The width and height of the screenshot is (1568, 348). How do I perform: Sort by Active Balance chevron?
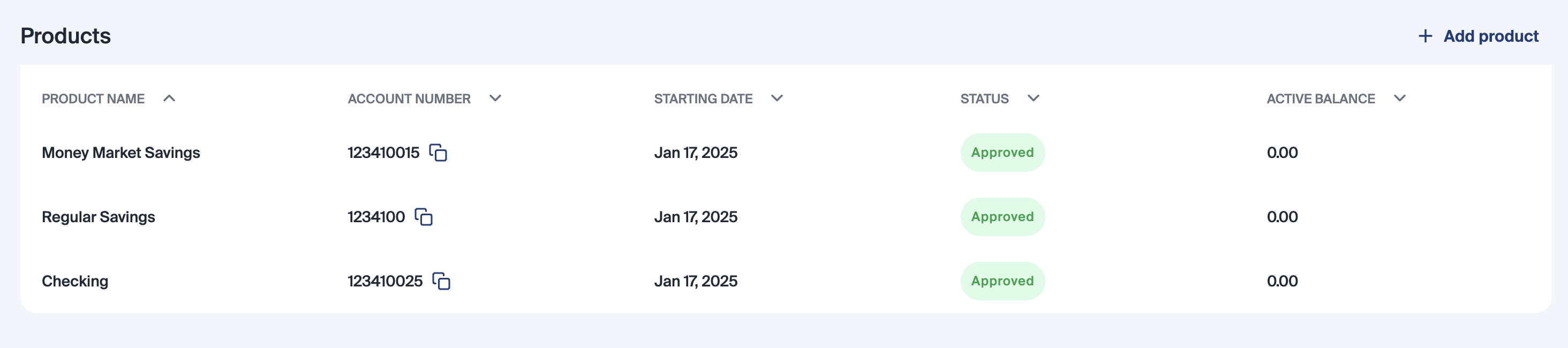[1400, 99]
